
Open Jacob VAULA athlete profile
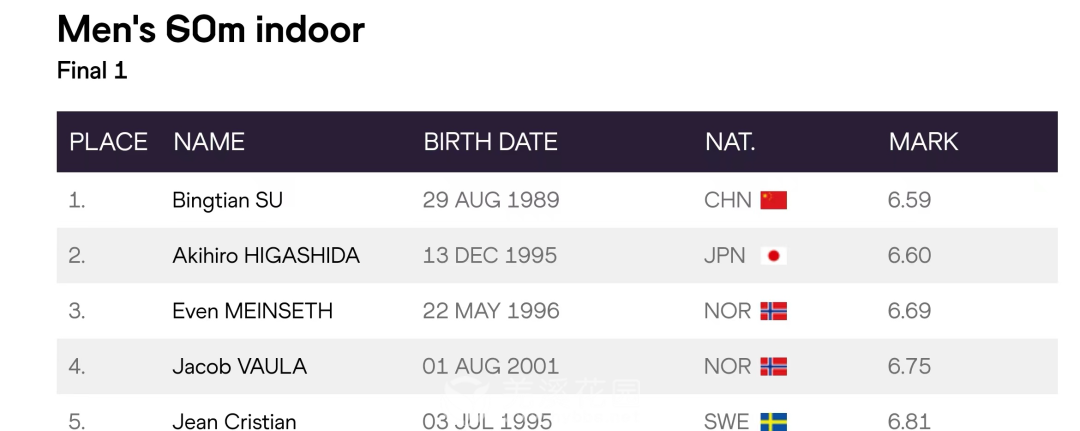pos(240,366)
